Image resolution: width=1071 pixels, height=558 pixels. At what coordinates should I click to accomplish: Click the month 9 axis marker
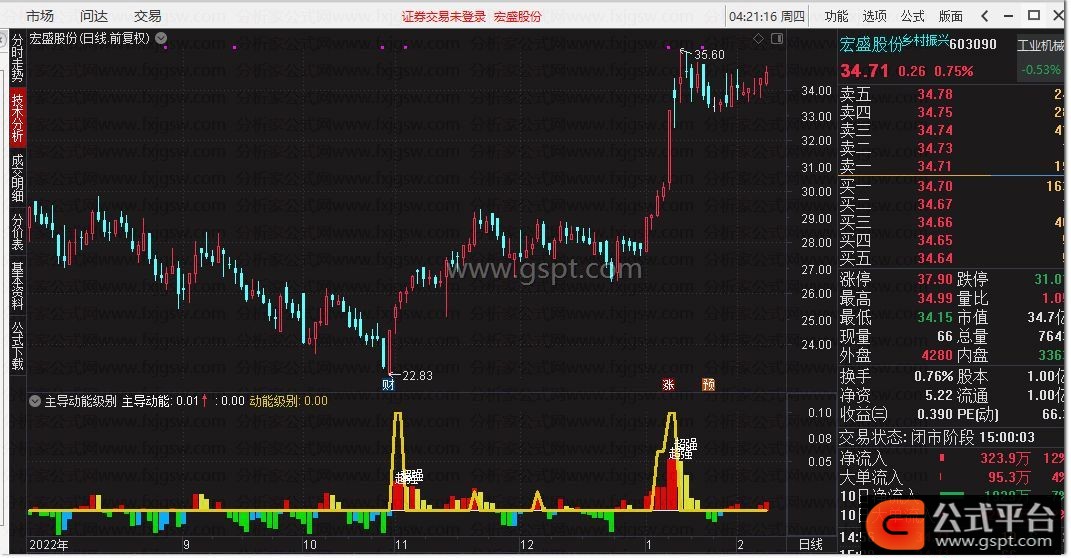(x=186, y=545)
